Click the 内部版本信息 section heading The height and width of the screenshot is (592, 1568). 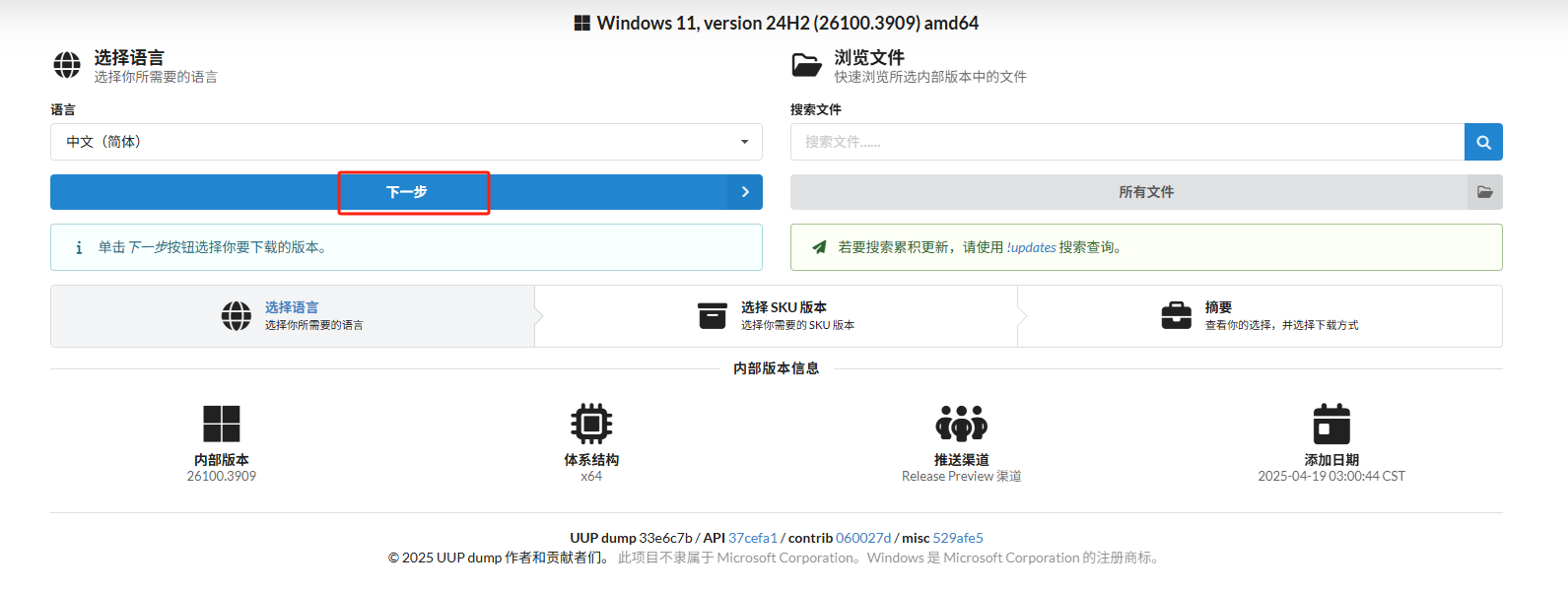pyautogui.click(x=777, y=368)
